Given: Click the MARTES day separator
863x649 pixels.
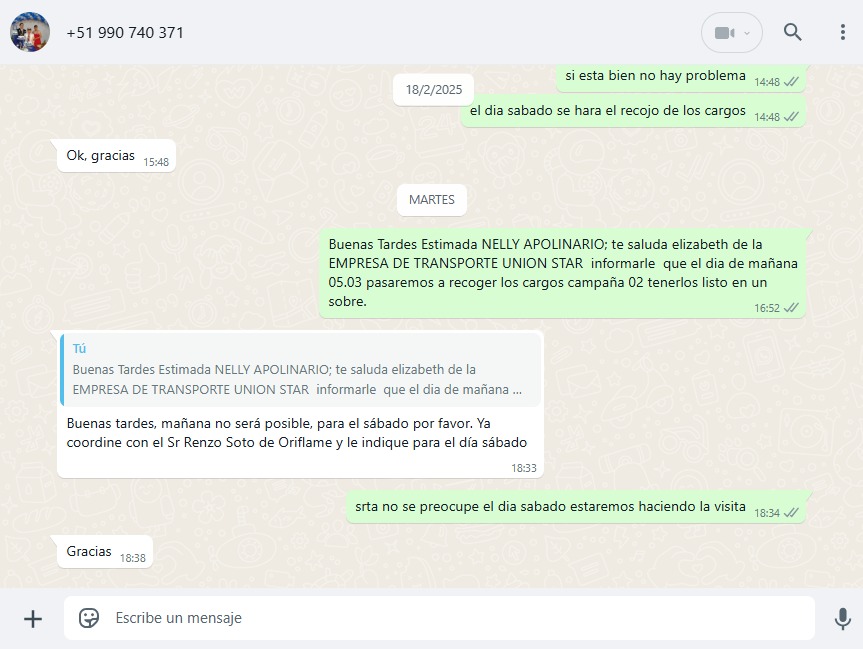Looking at the screenshot, I should click(432, 199).
